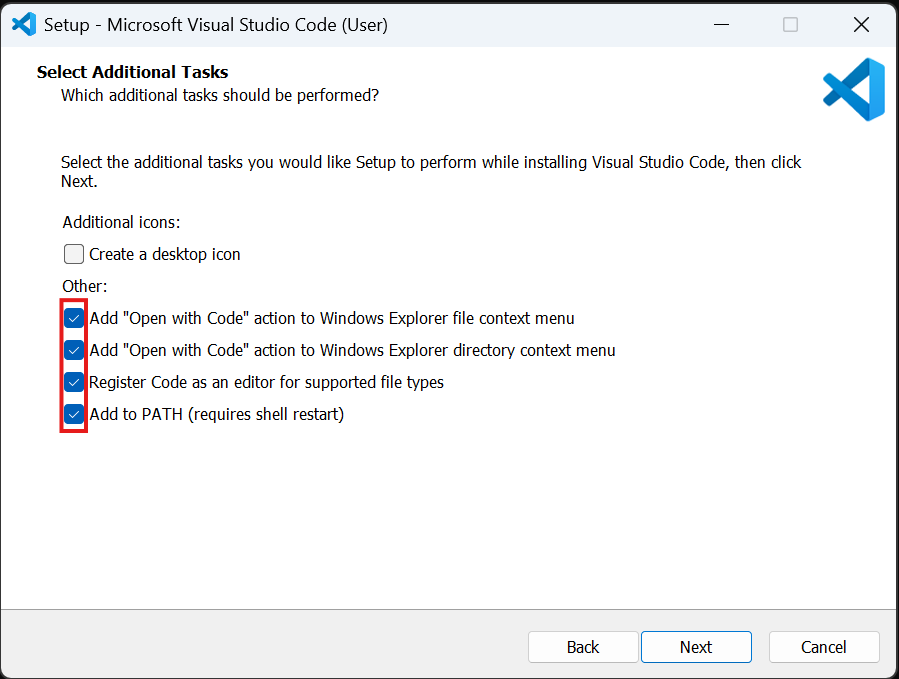Click the VS Code icon in title bar
The height and width of the screenshot is (679, 899).
pyautogui.click(x=23, y=24)
